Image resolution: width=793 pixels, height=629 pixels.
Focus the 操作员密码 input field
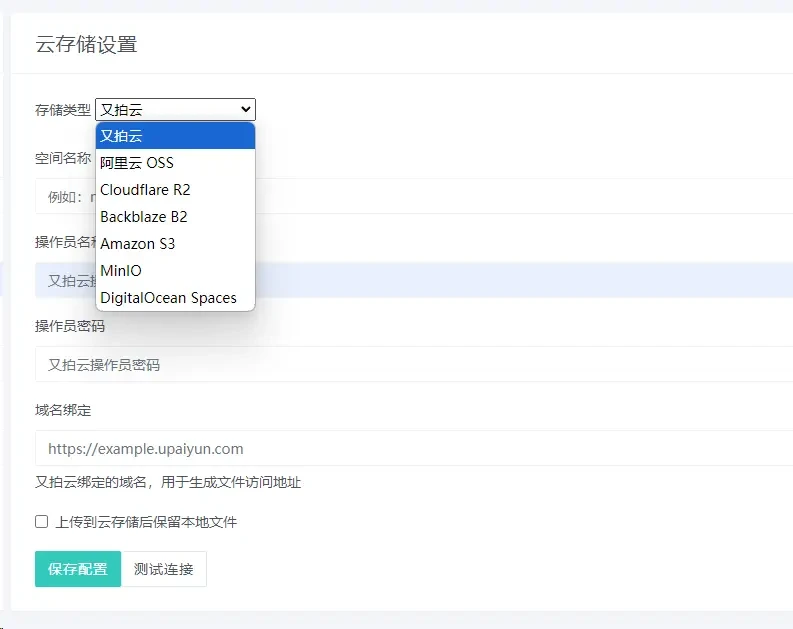(414, 364)
